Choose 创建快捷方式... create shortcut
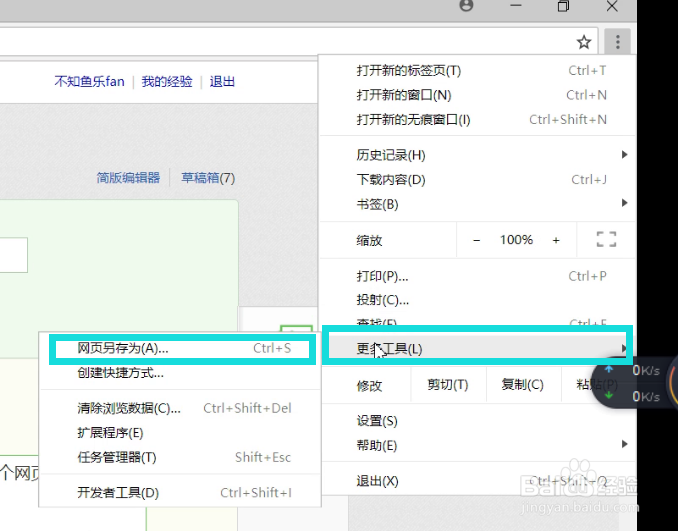This screenshot has width=678, height=531. click(x=180, y=373)
